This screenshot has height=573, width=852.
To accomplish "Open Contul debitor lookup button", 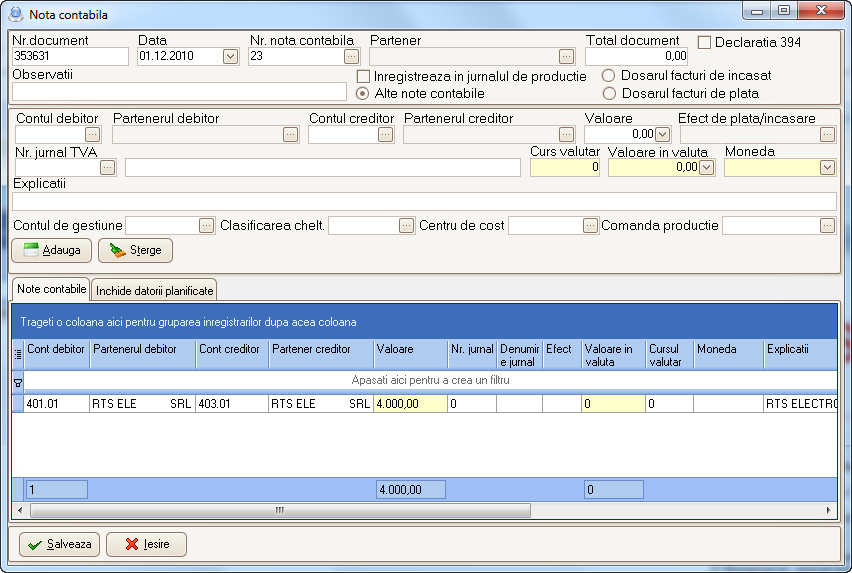I will click(x=92, y=134).
